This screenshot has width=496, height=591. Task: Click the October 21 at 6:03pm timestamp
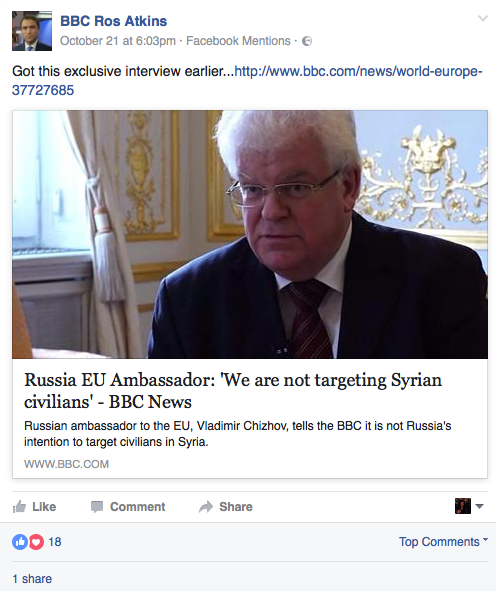point(118,41)
